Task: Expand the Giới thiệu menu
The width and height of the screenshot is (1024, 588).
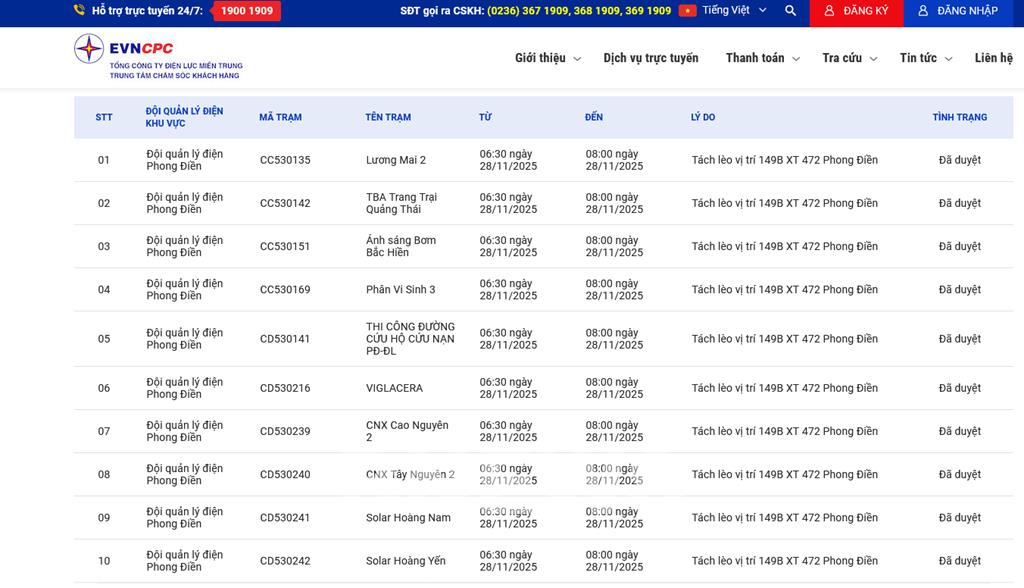Action: pyautogui.click(x=547, y=58)
